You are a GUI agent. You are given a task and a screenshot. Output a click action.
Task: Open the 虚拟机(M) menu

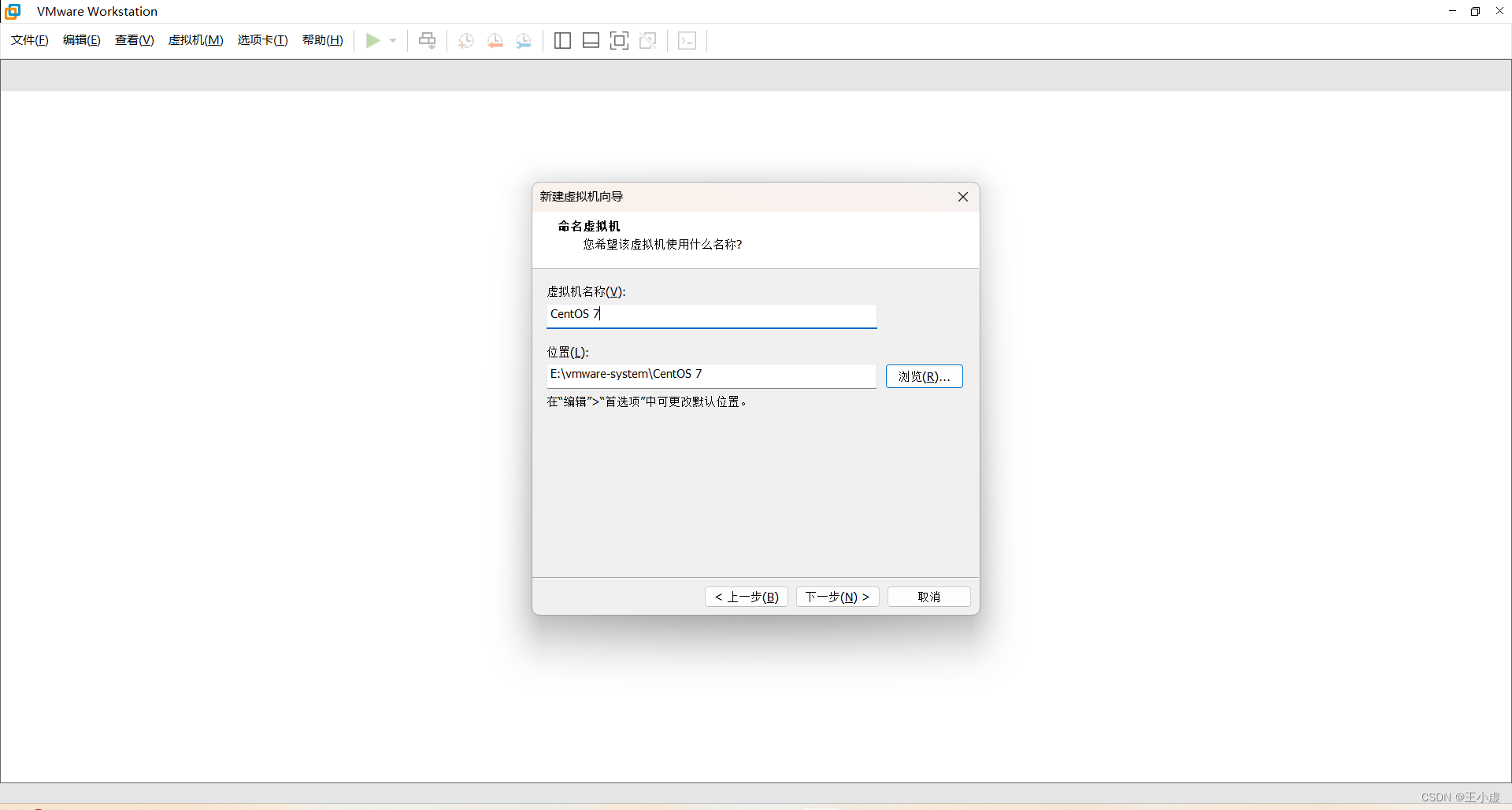click(x=196, y=40)
